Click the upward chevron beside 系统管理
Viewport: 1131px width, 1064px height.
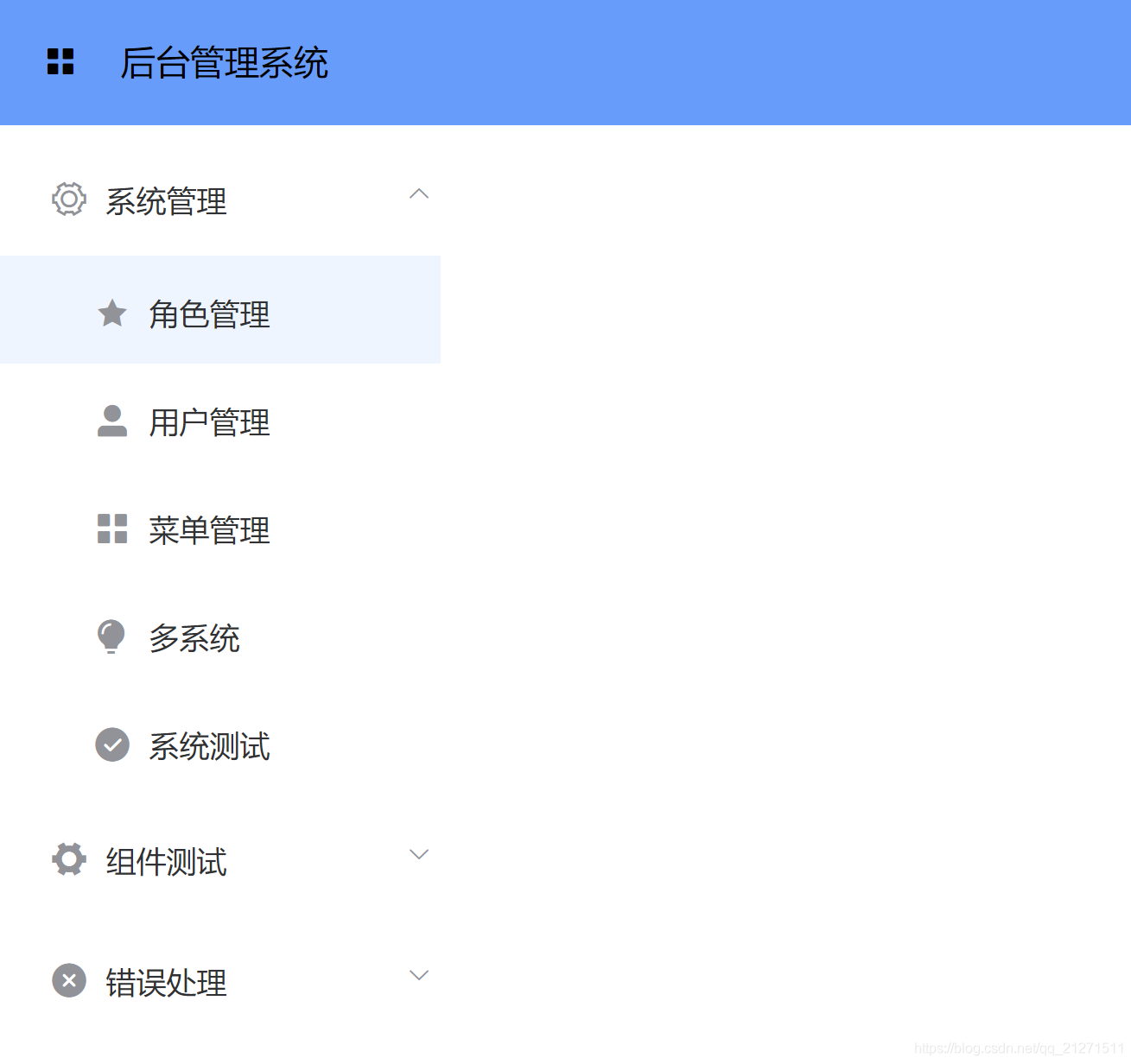click(419, 195)
